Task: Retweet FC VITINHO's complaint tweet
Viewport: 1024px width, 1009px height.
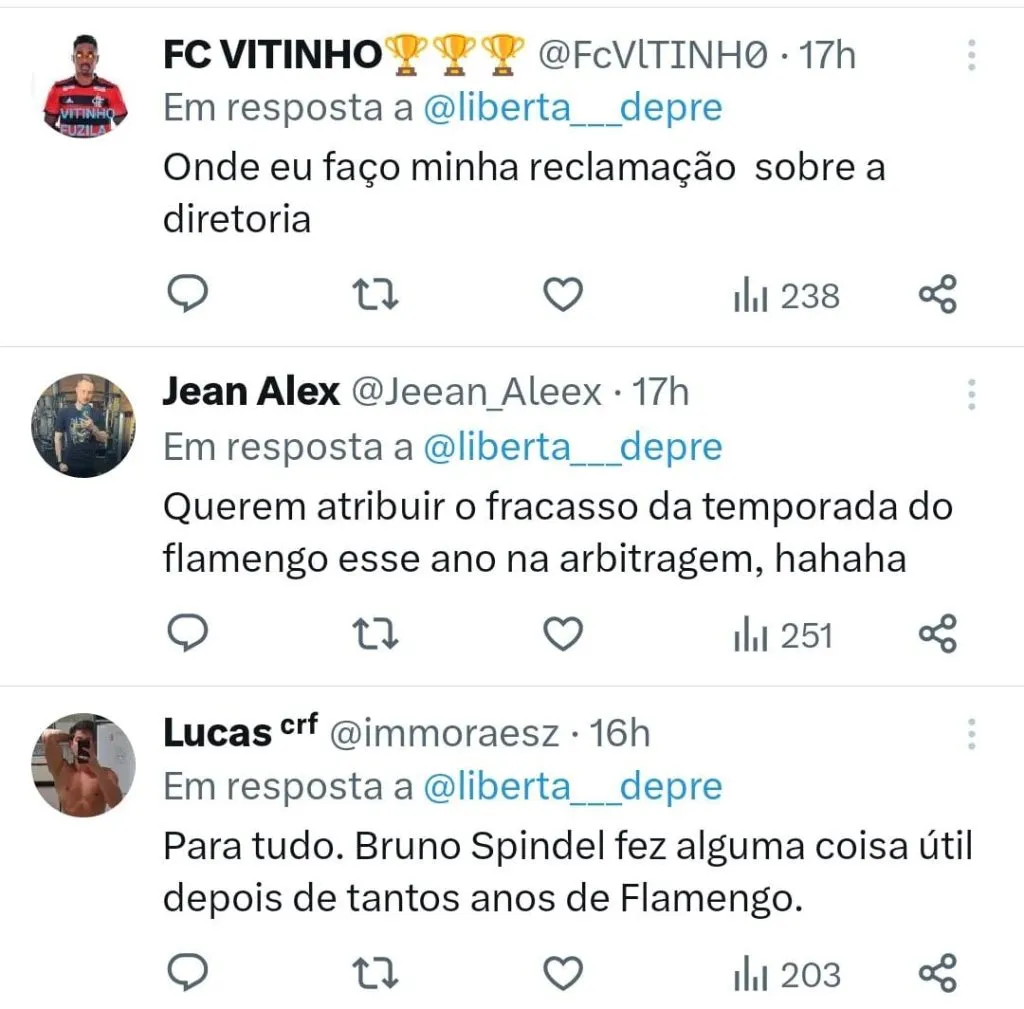Action: click(376, 295)
